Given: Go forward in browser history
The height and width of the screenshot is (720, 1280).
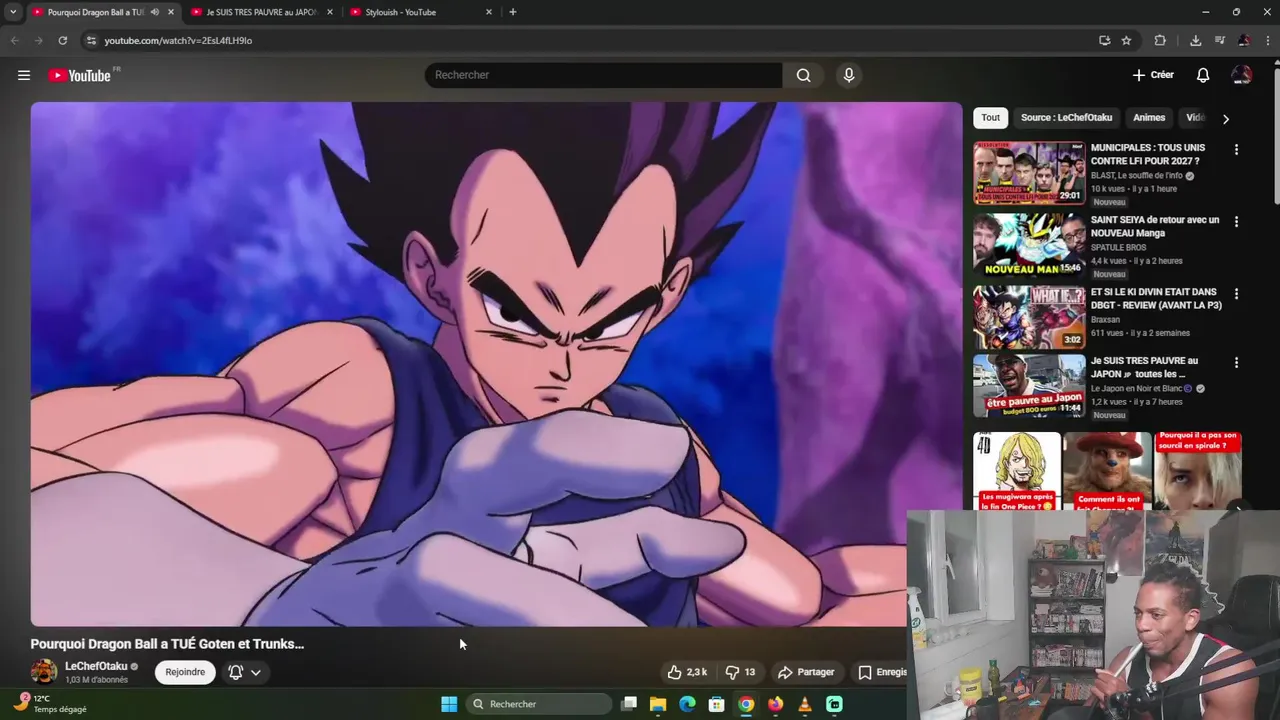Looking at the screenshot, I should pyautogui.click(x=38, y=40).
